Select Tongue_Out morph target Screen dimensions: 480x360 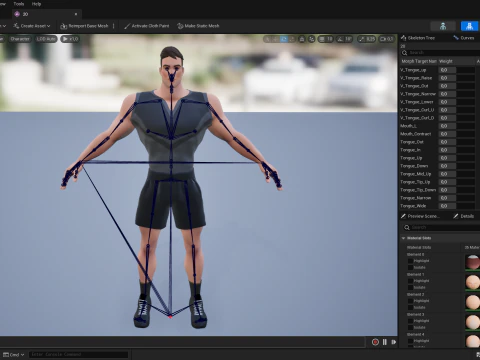(x=411, y=142)
